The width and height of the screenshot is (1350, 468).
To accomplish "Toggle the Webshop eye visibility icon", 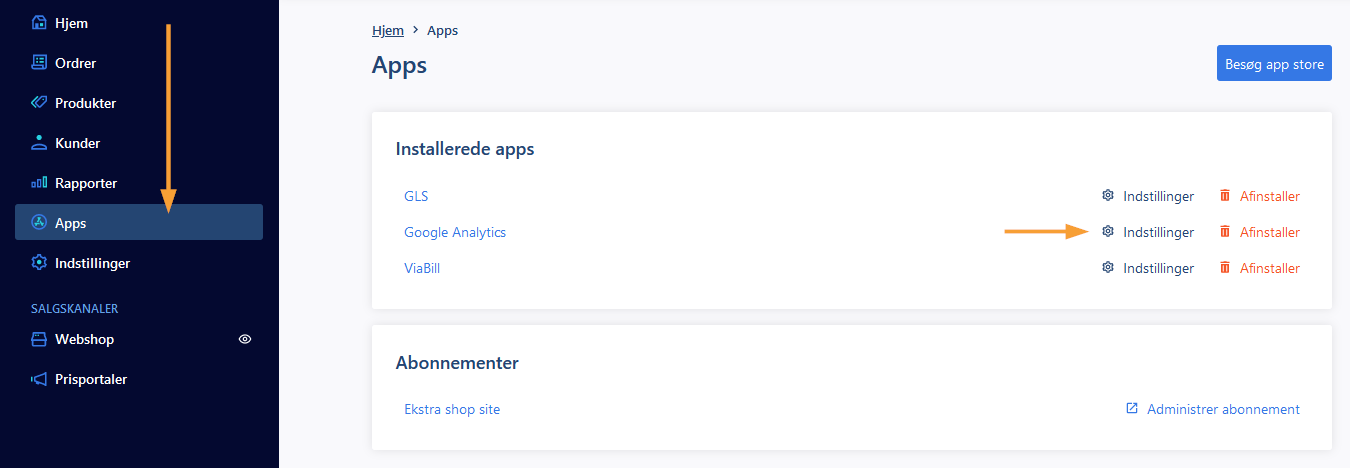I will (245, 339).
